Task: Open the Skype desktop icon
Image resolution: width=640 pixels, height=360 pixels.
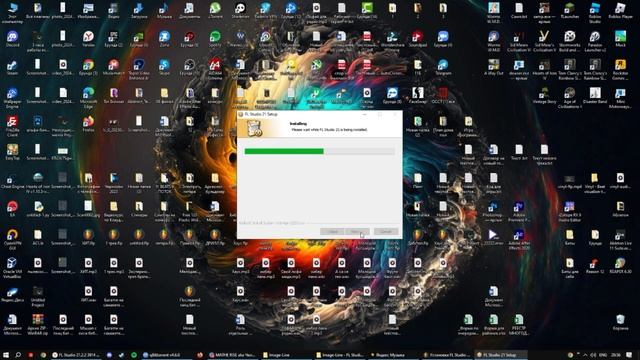Action: [x=164, y=68]
